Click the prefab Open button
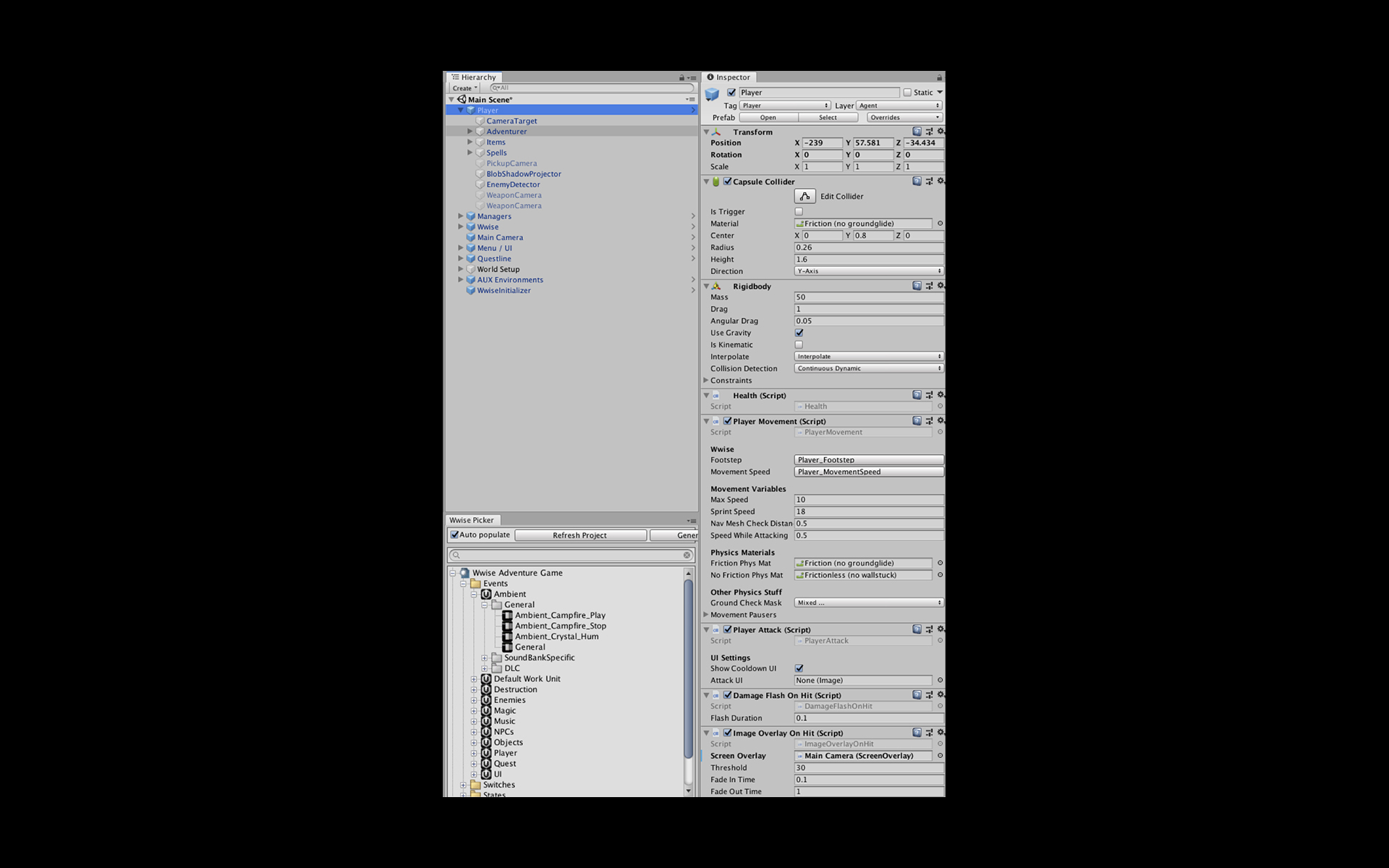Image resolution: width=1389 pixels, height=868 pixels. point(768,117)
